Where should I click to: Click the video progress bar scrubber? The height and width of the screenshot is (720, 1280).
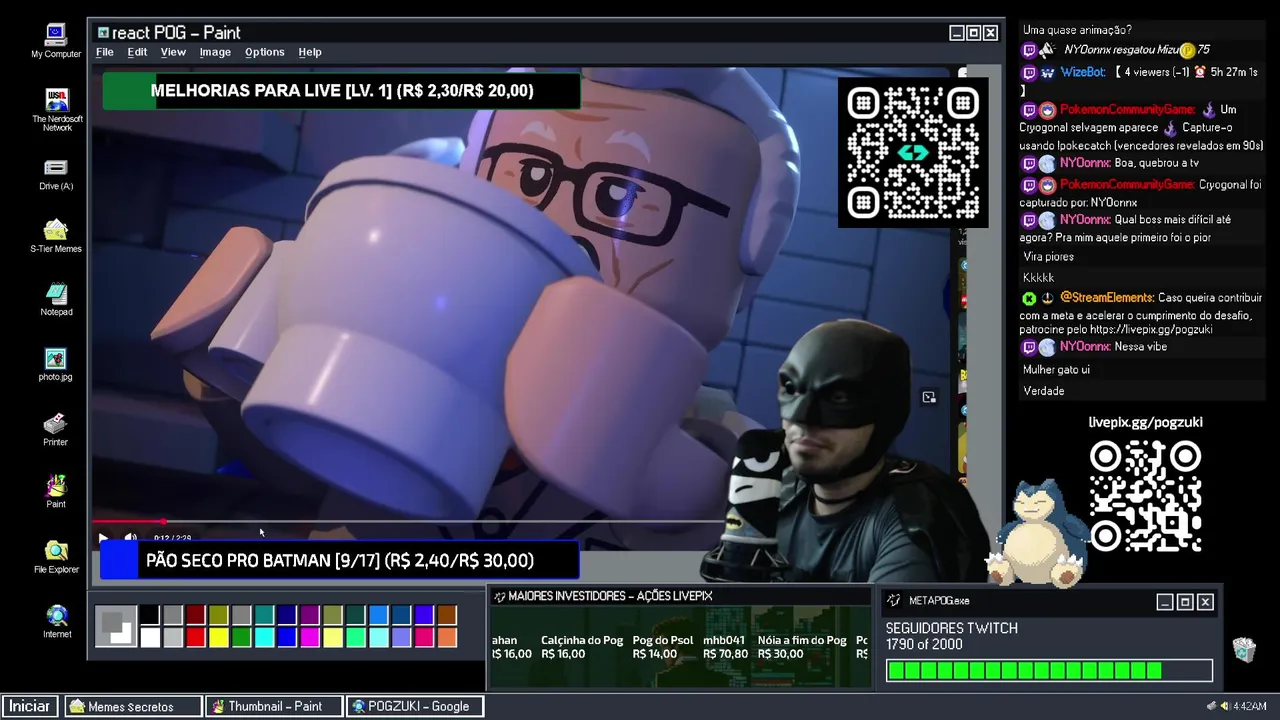click(163, 521)
